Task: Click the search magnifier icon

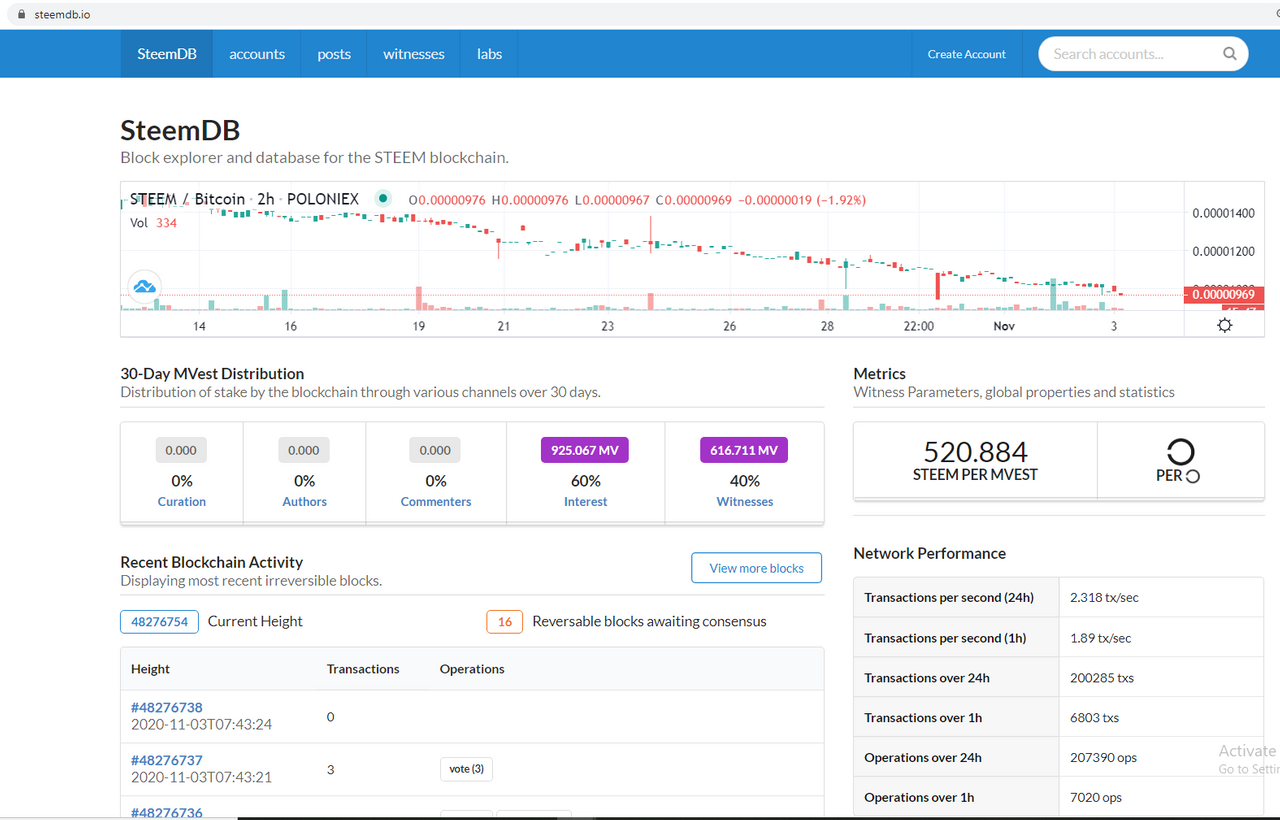Action: pos(1229,54)
